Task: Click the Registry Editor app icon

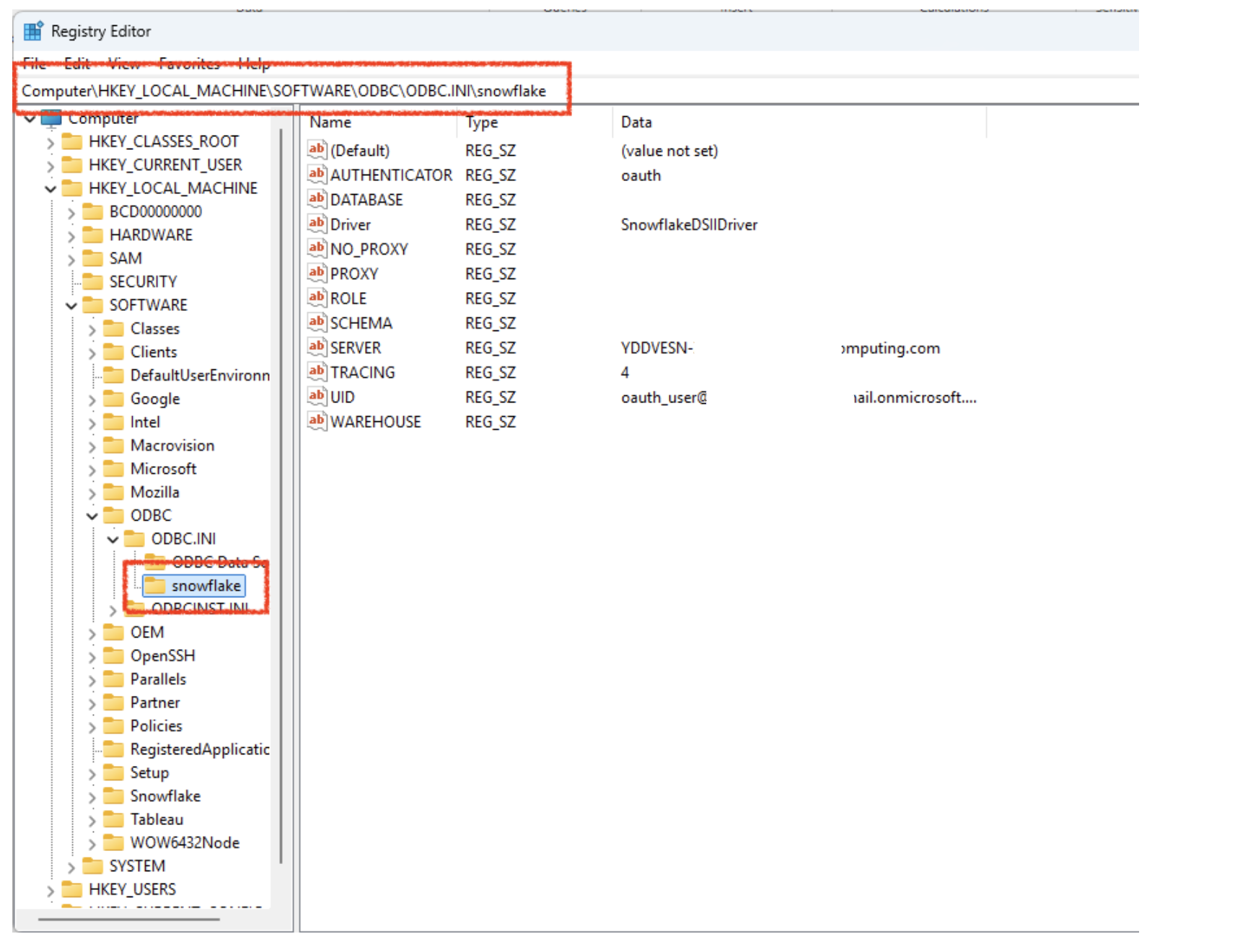Action: [33, 31]
